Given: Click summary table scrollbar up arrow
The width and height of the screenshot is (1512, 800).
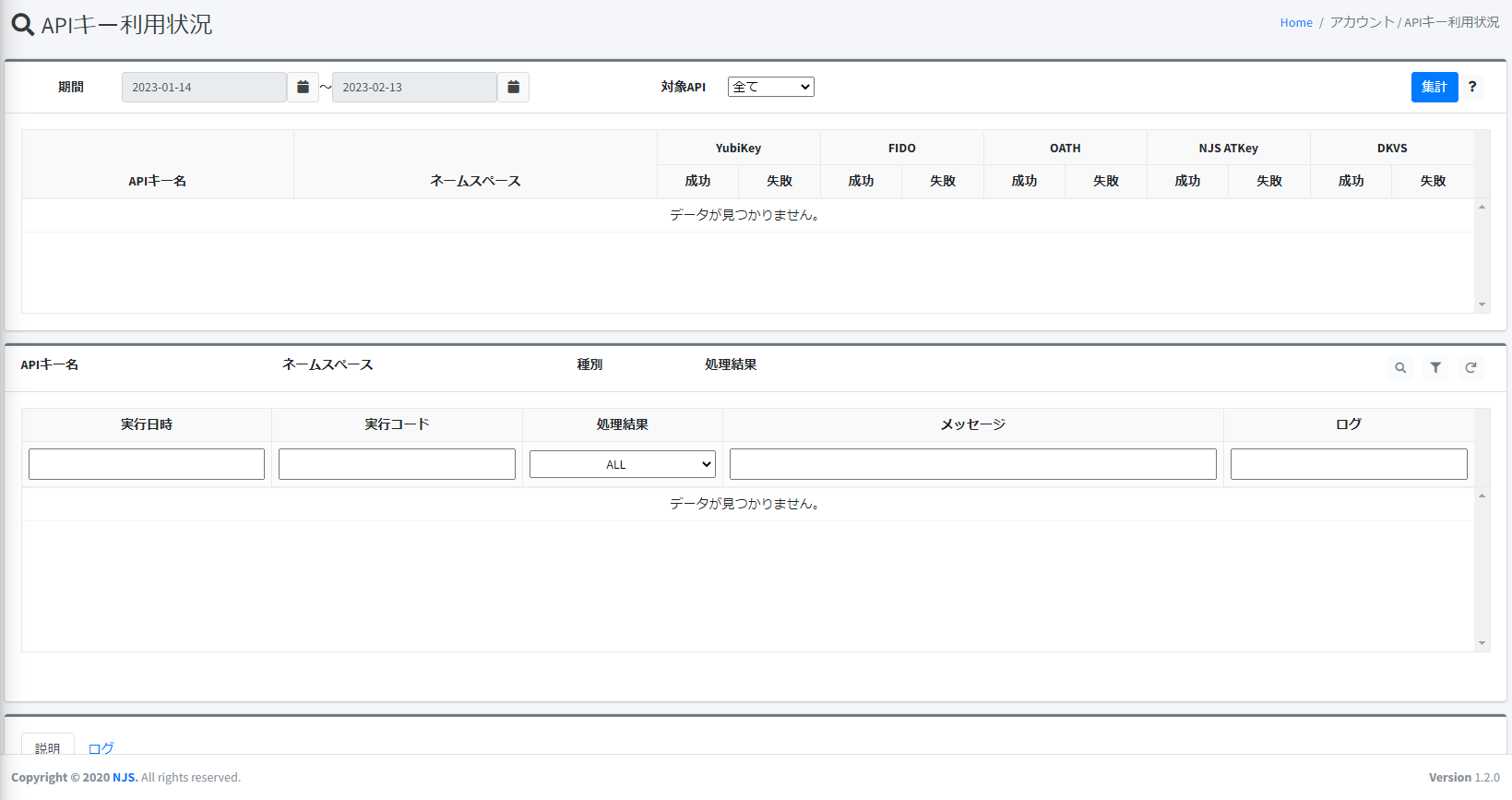Looking at the screenshot, I should [x=1482, y=207].
